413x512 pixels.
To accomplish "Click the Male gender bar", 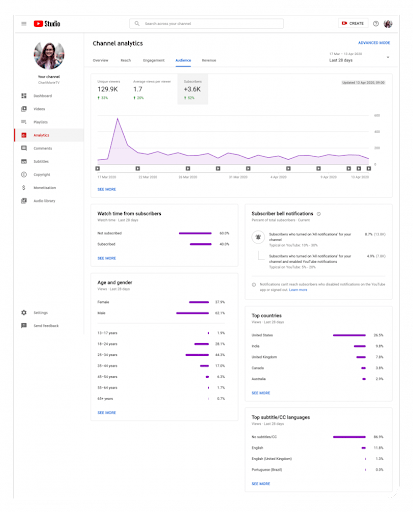I will tap(192, 313).
